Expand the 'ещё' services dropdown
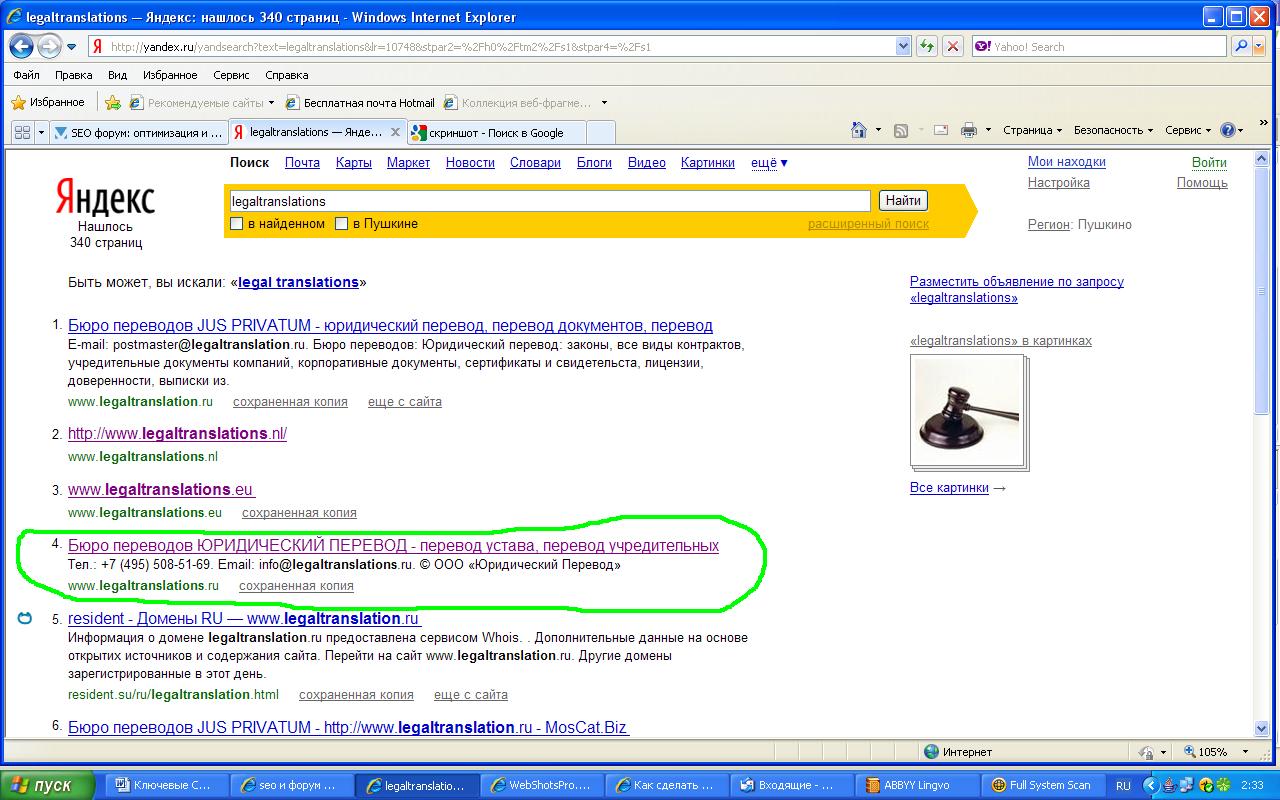 [769, 163]
